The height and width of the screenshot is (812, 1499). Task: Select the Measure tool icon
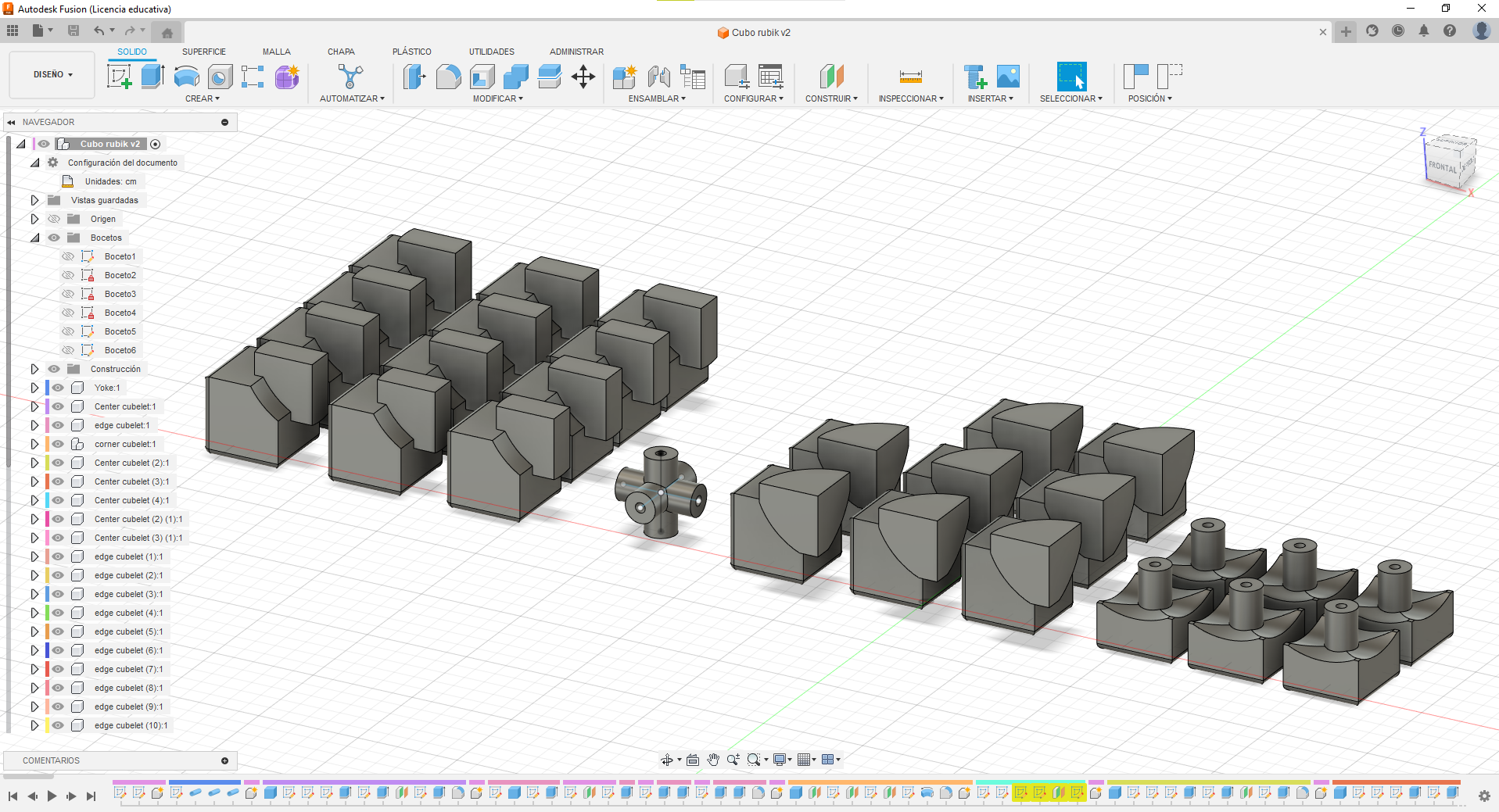coord(911,77)
